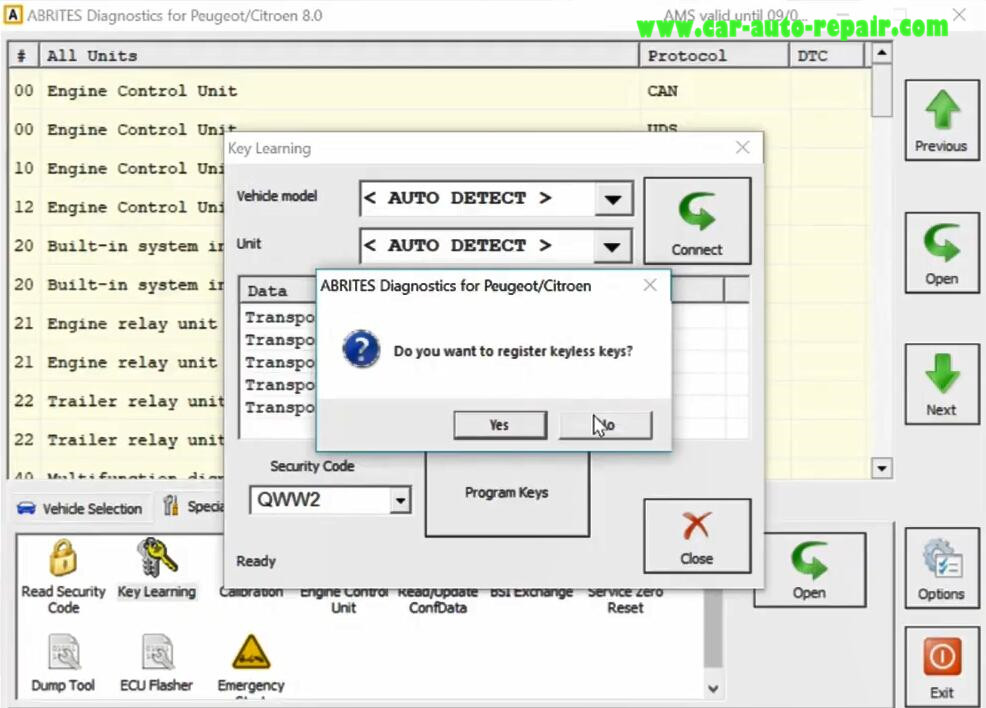Click the red X Close button

tap(697, 536)
